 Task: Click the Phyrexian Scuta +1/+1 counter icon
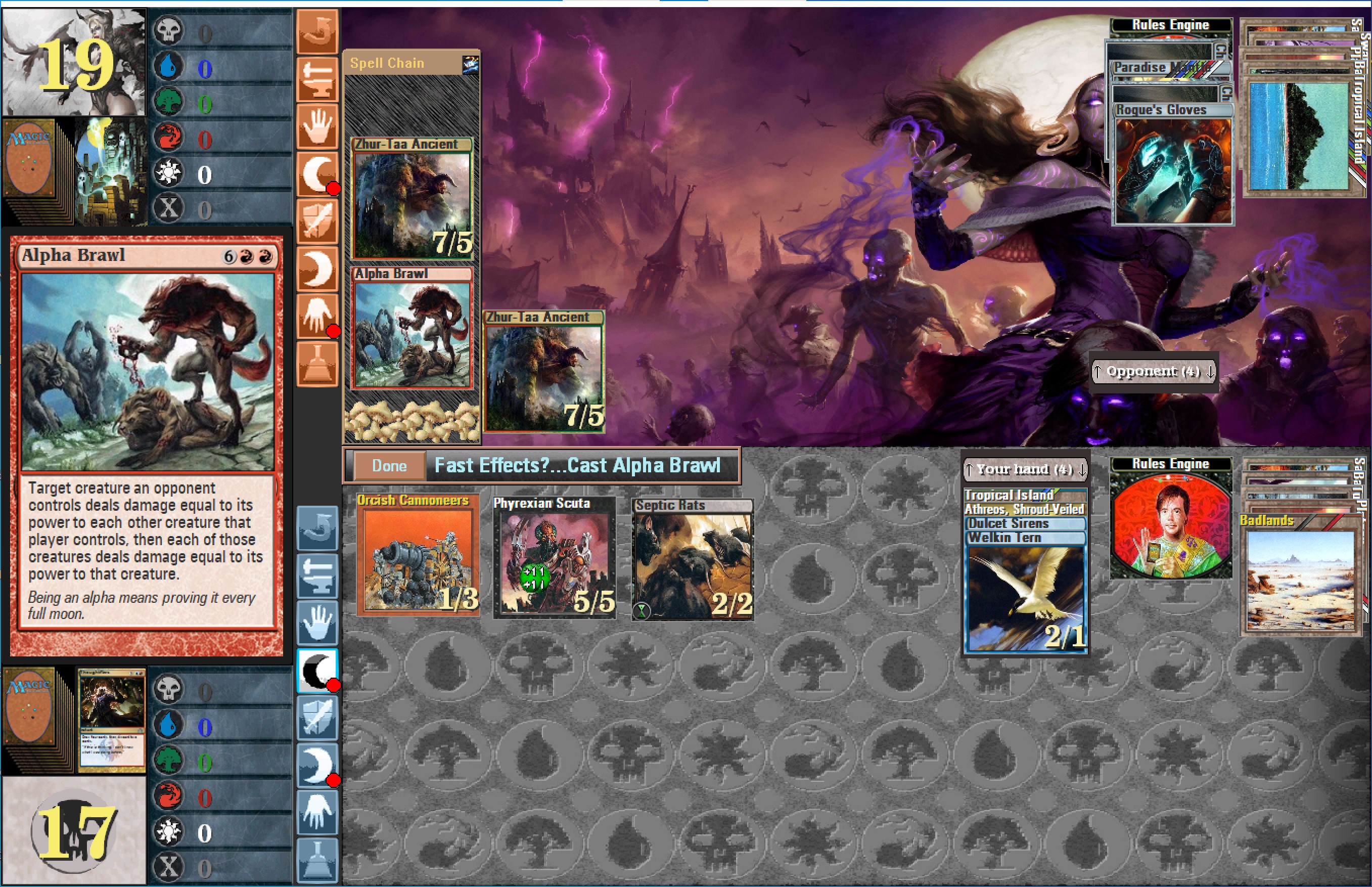pos(534,579)
